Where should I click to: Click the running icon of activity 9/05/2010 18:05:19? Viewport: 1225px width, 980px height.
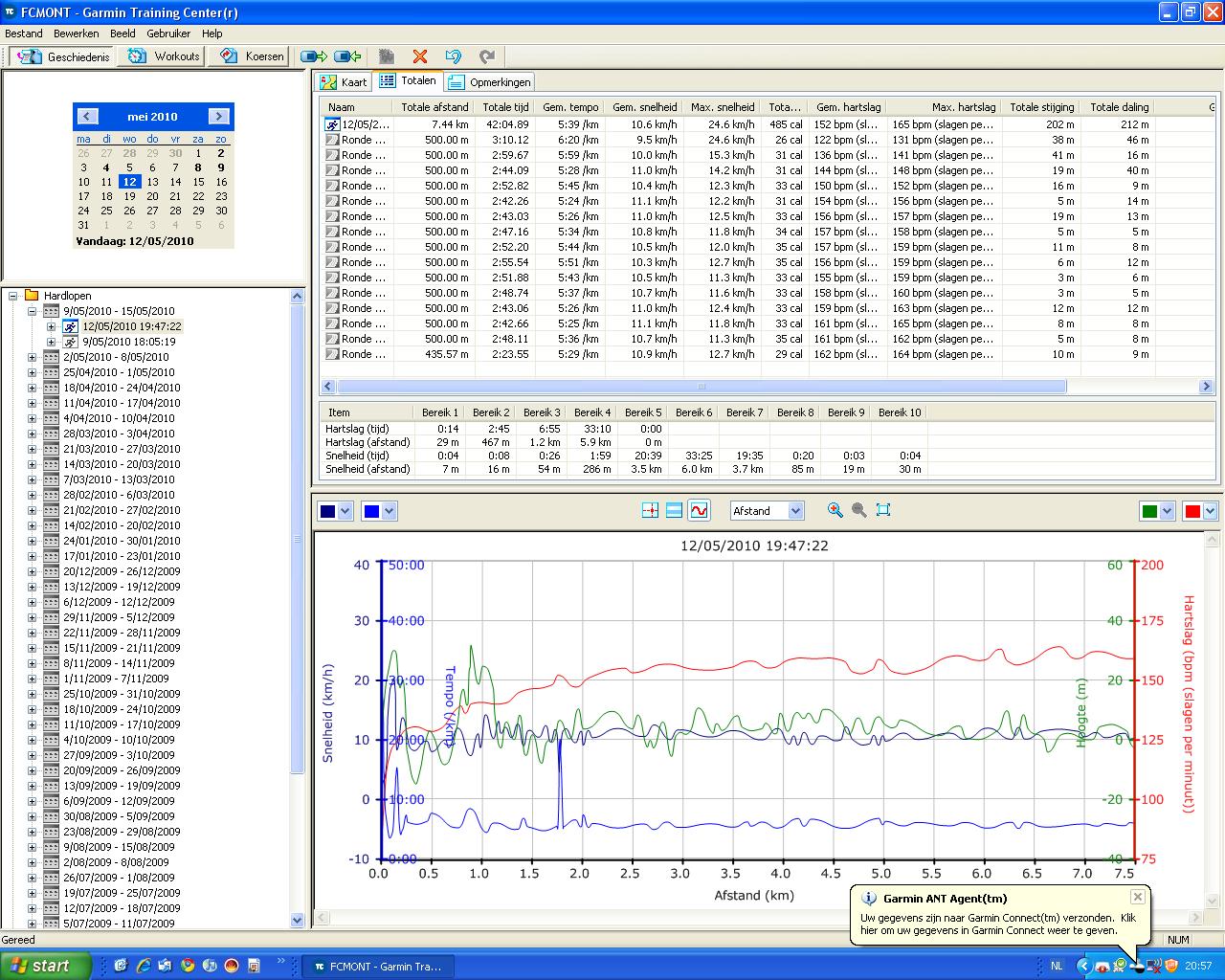coord(71,342)
